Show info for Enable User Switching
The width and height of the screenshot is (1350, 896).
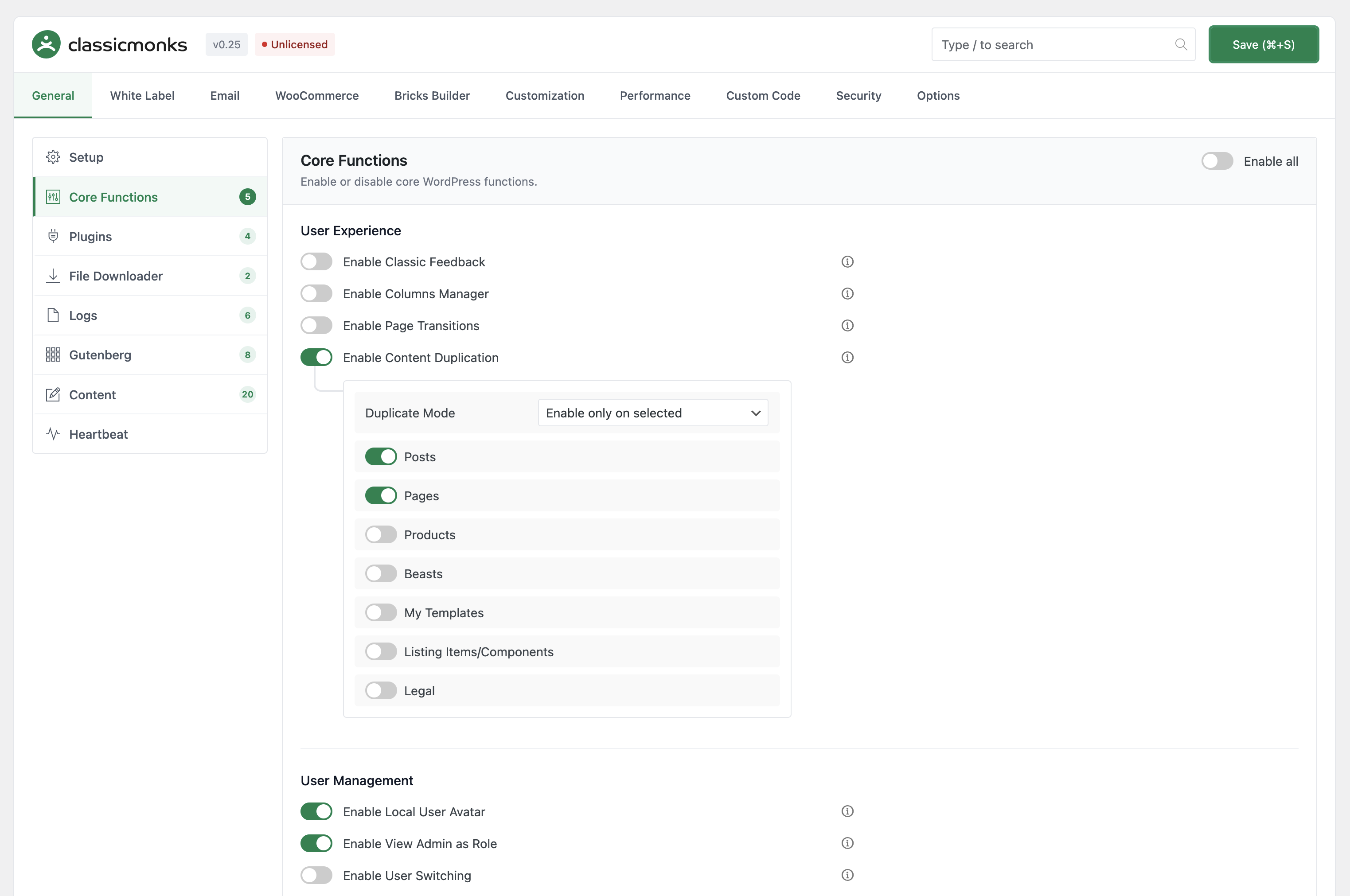point(847,876)
